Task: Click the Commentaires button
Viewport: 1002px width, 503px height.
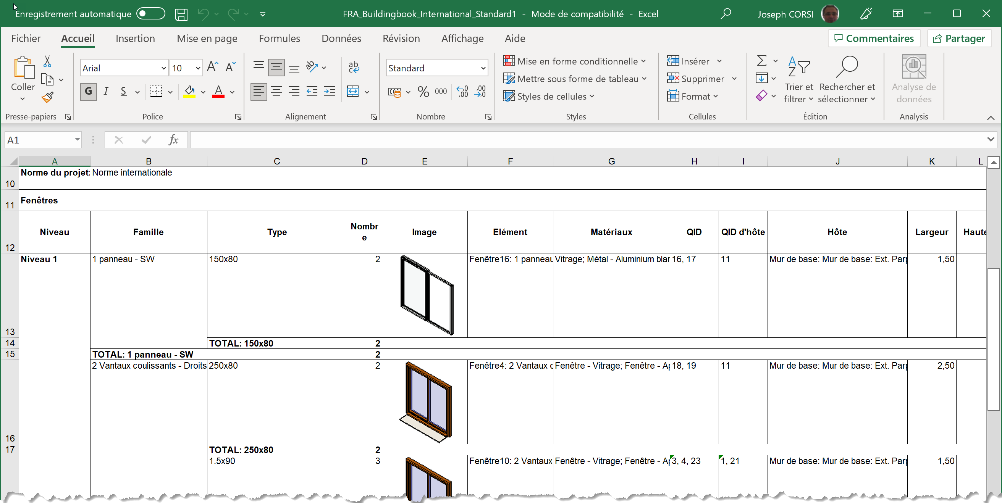Action: [873, 39]
